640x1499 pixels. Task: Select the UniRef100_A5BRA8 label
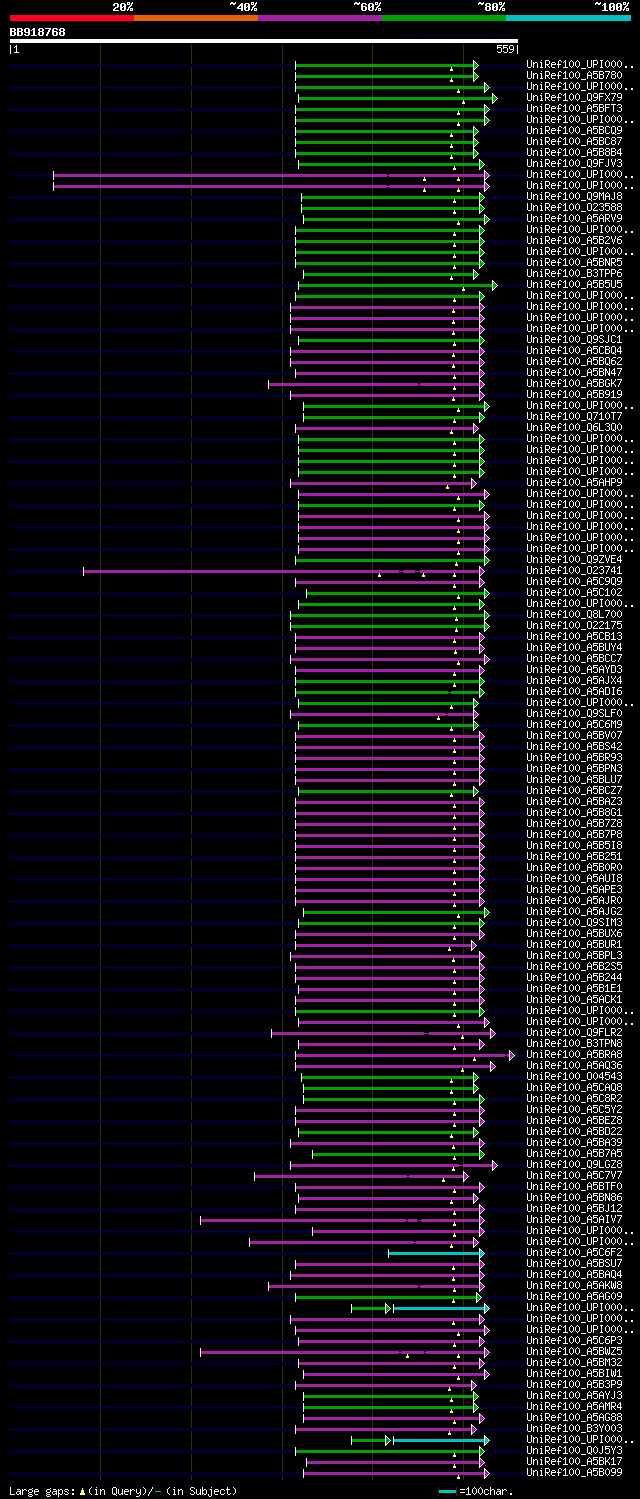pyautogui.click(x=574, y=1054)
